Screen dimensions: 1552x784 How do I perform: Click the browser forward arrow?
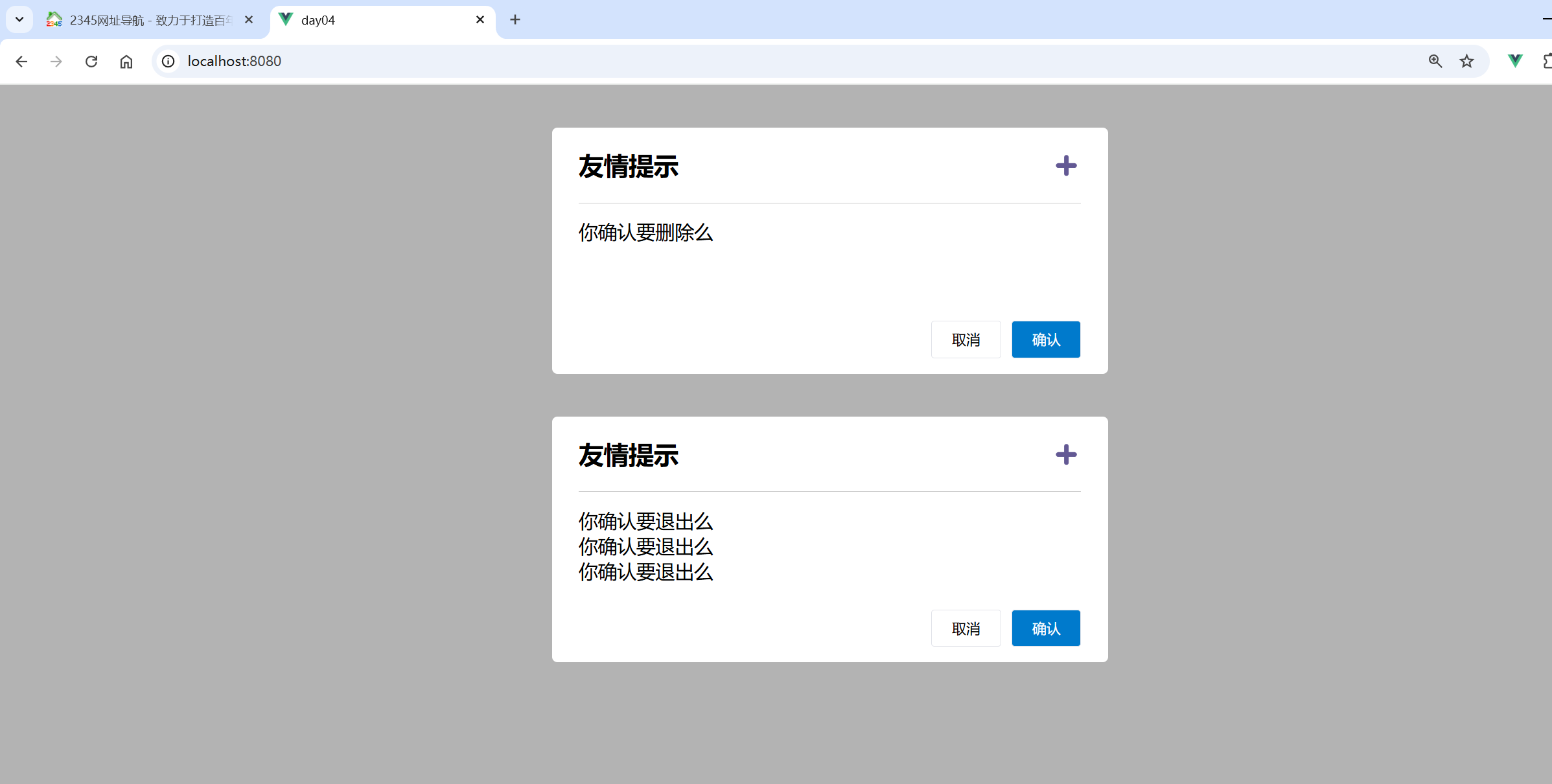pyautogui.click(x=56, y=62)
